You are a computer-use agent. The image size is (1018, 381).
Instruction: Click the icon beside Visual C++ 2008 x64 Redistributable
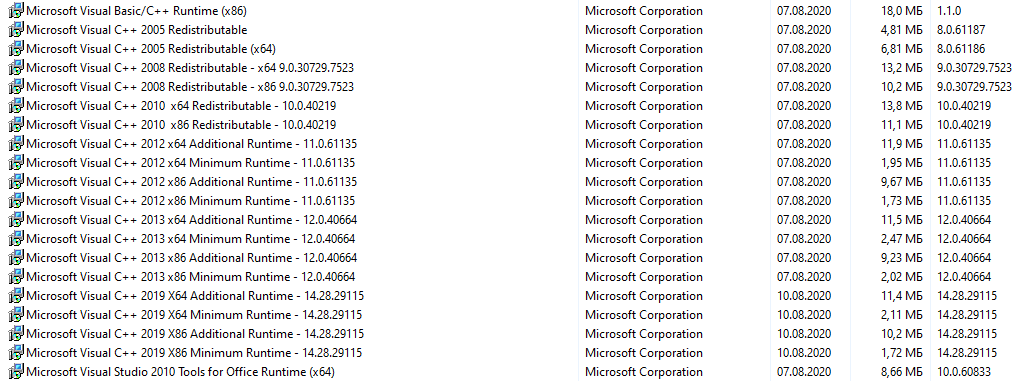tap(16, 68)
